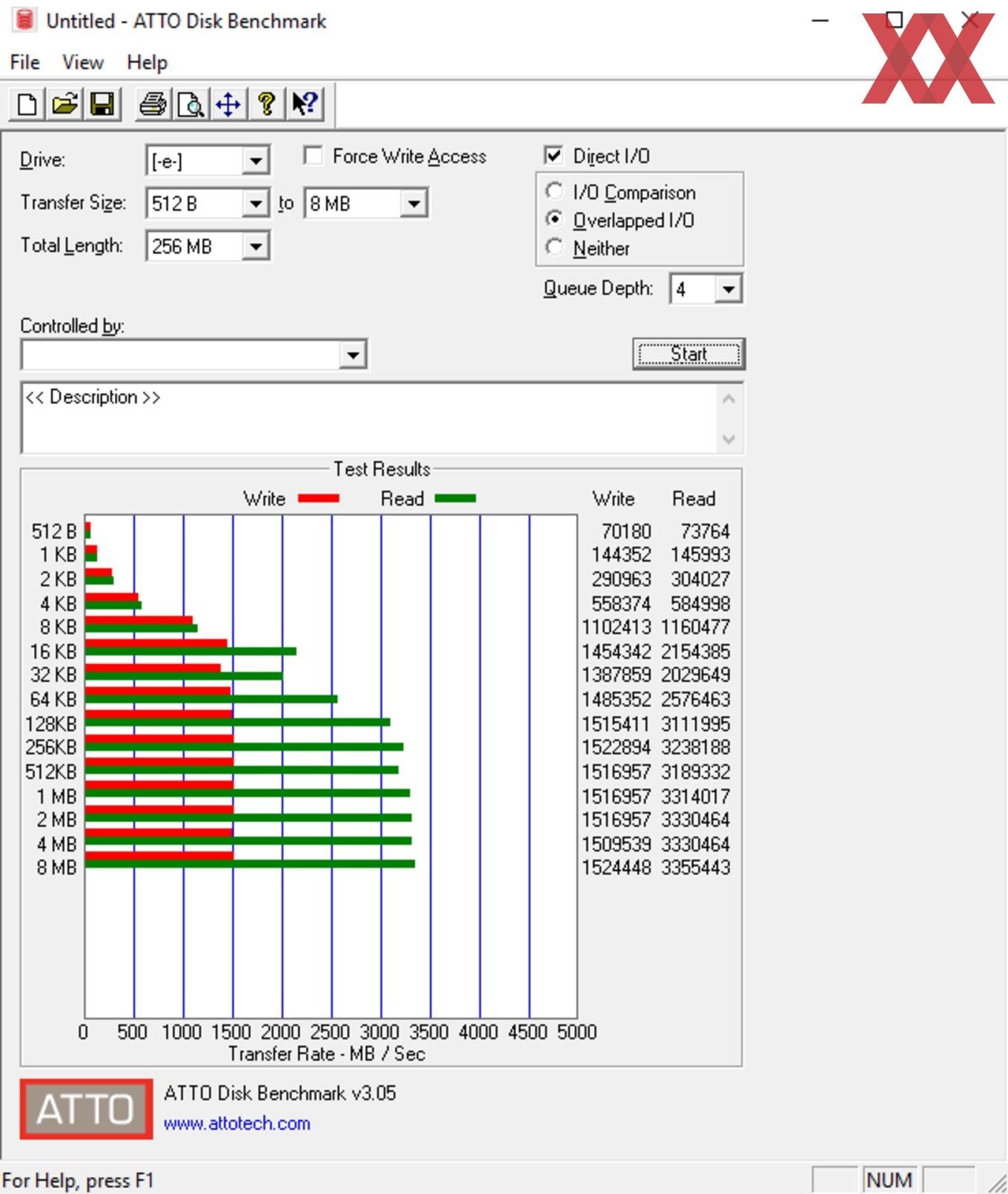Activate the context help pointer icon

[x=305, y=104]
